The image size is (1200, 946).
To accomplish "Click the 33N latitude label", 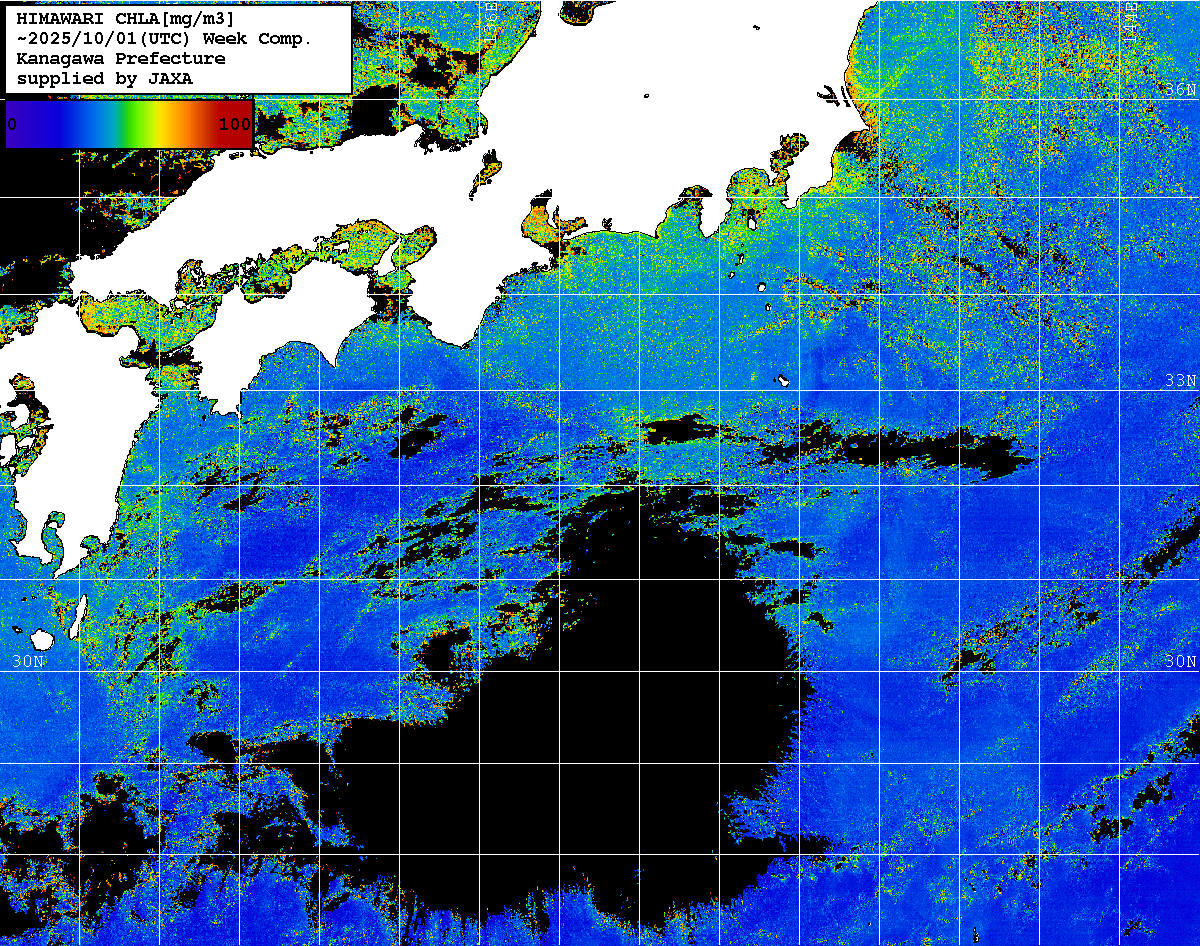I will pos(1181,381).
